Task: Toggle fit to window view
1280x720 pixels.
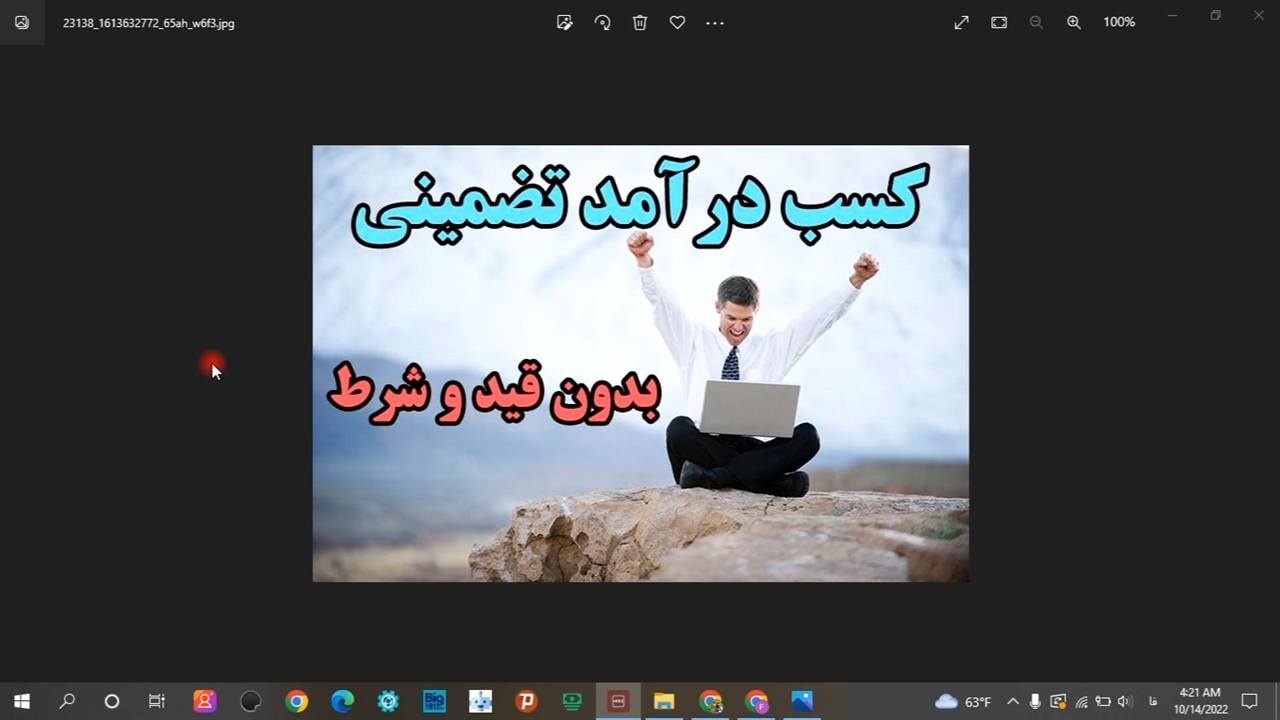Action: [999, 22]
